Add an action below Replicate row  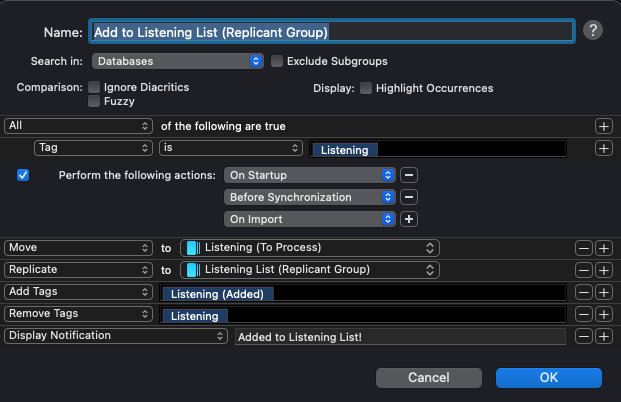(x=604, y=271)
